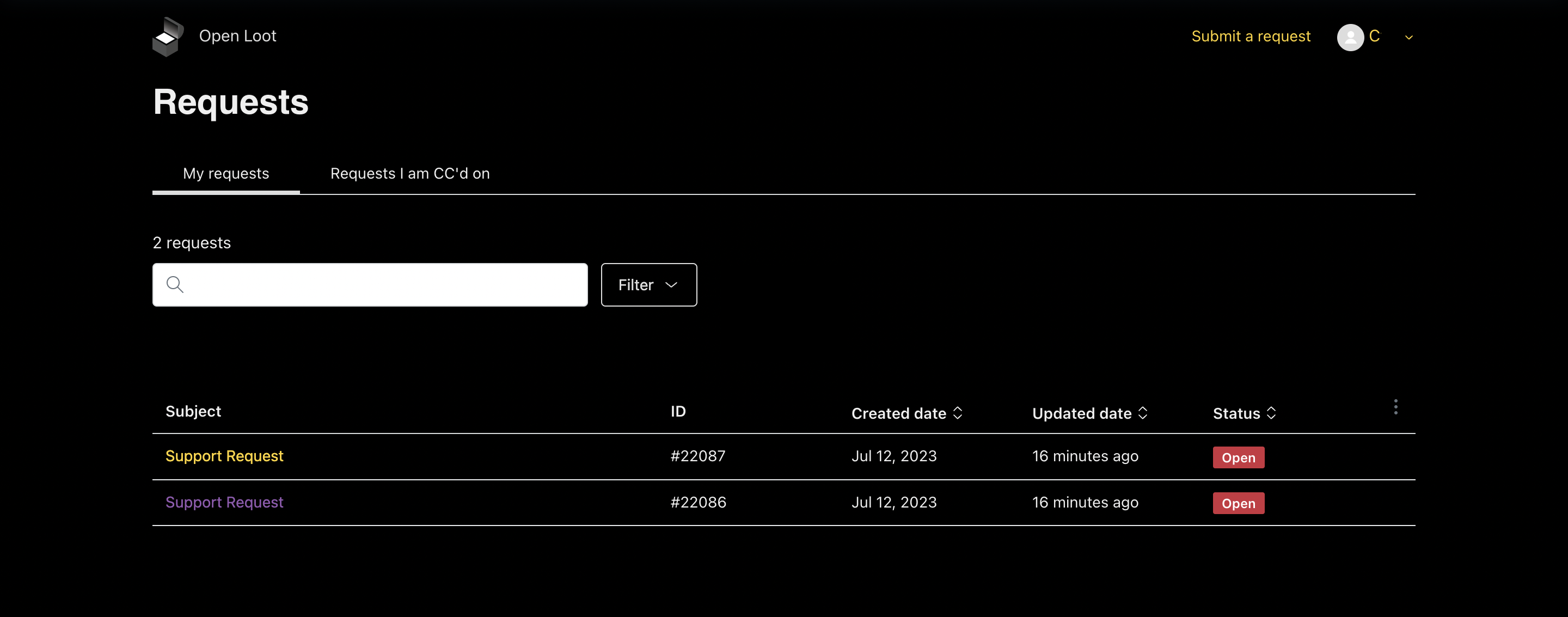Click the Open Loot cube logo
This screenshot has height=617, width=1568.
168,37
